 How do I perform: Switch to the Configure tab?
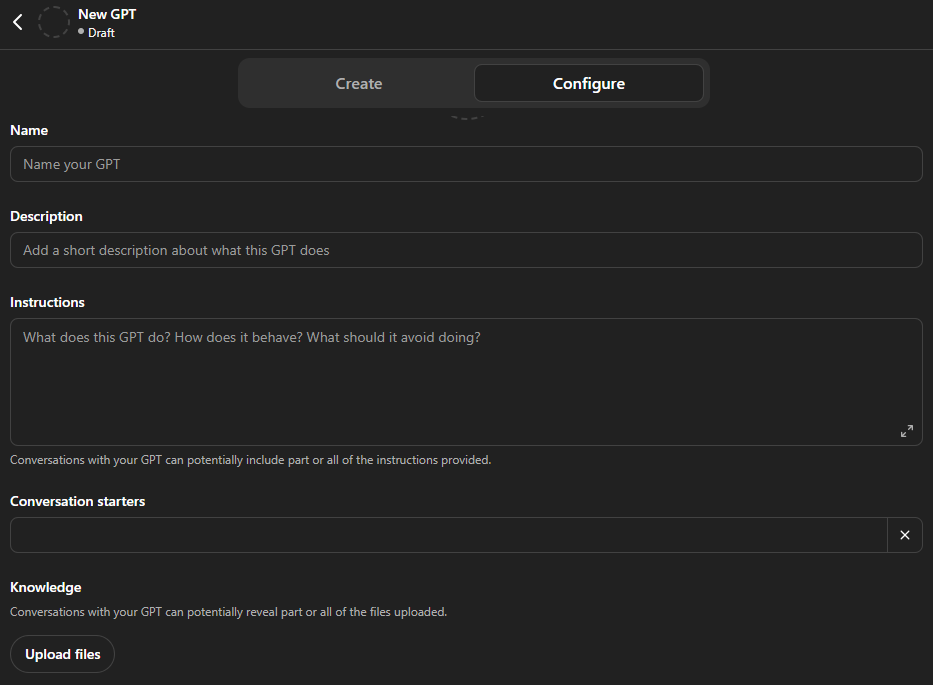coord(588,83)
